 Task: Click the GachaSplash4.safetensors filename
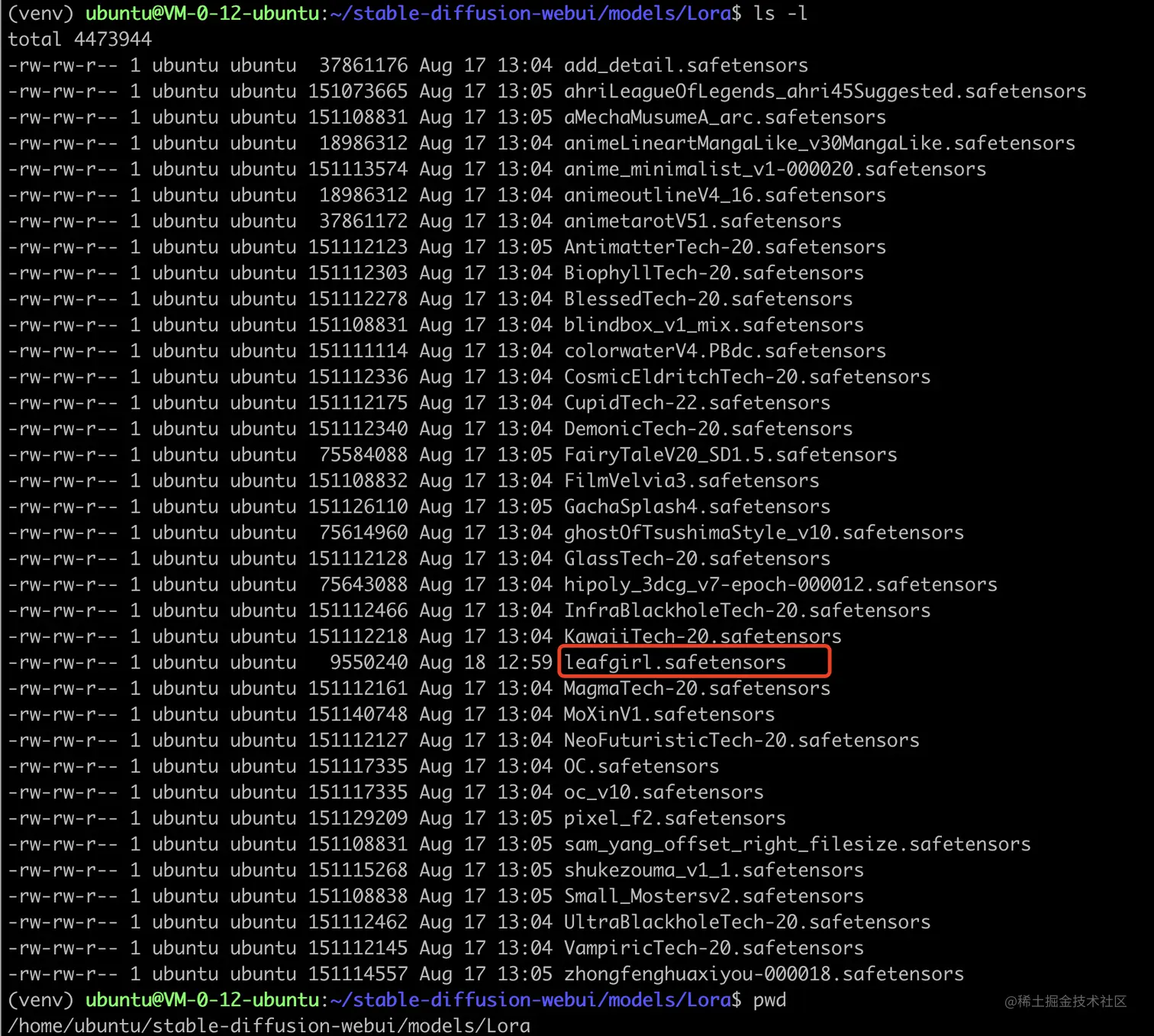pyautogui.click(x=697, y=507)
